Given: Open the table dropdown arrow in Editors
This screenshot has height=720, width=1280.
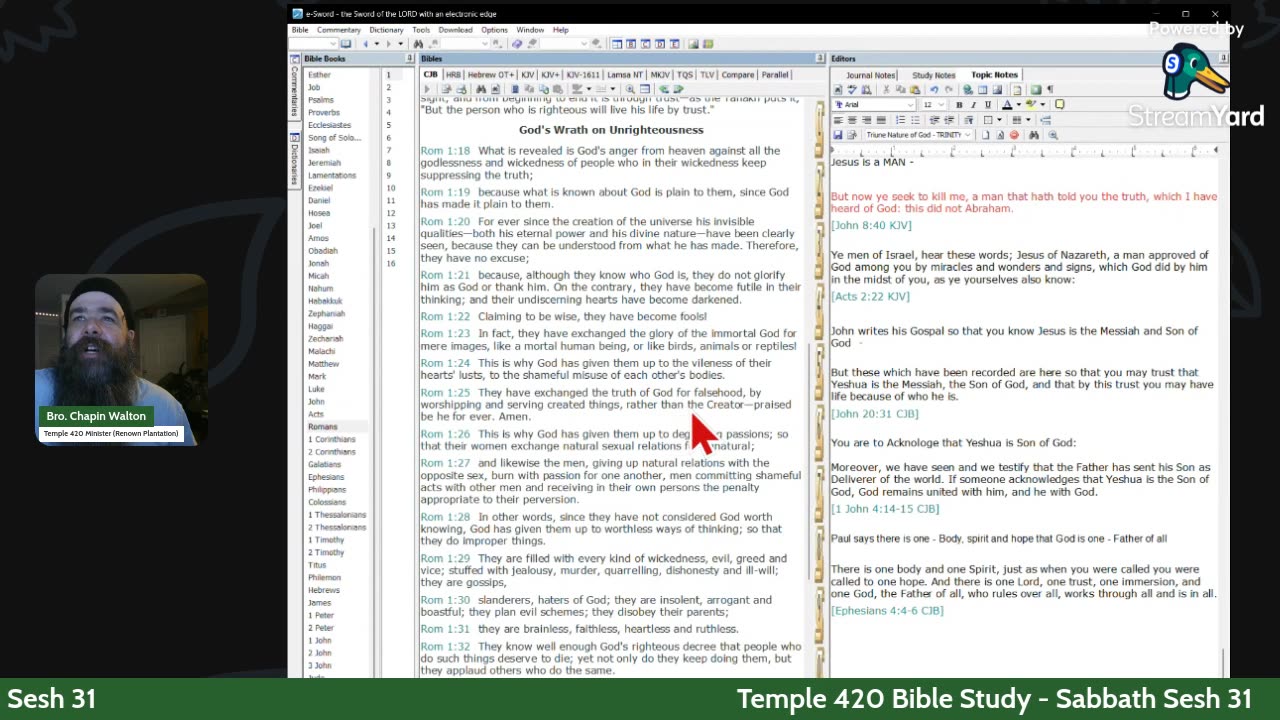Looking at the screenshot, I should pyautogui.click(x=1028, y=120).
